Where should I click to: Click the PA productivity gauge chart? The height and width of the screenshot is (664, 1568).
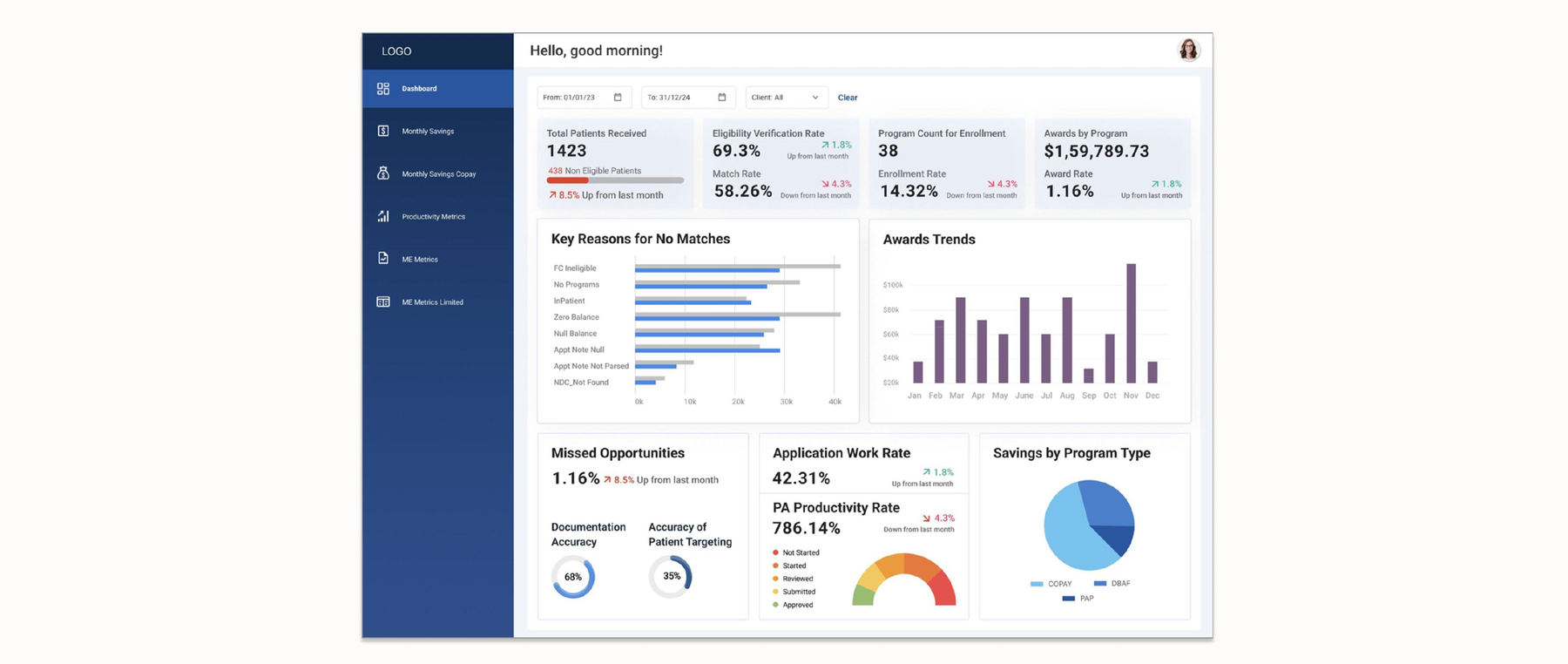[904, 579]
